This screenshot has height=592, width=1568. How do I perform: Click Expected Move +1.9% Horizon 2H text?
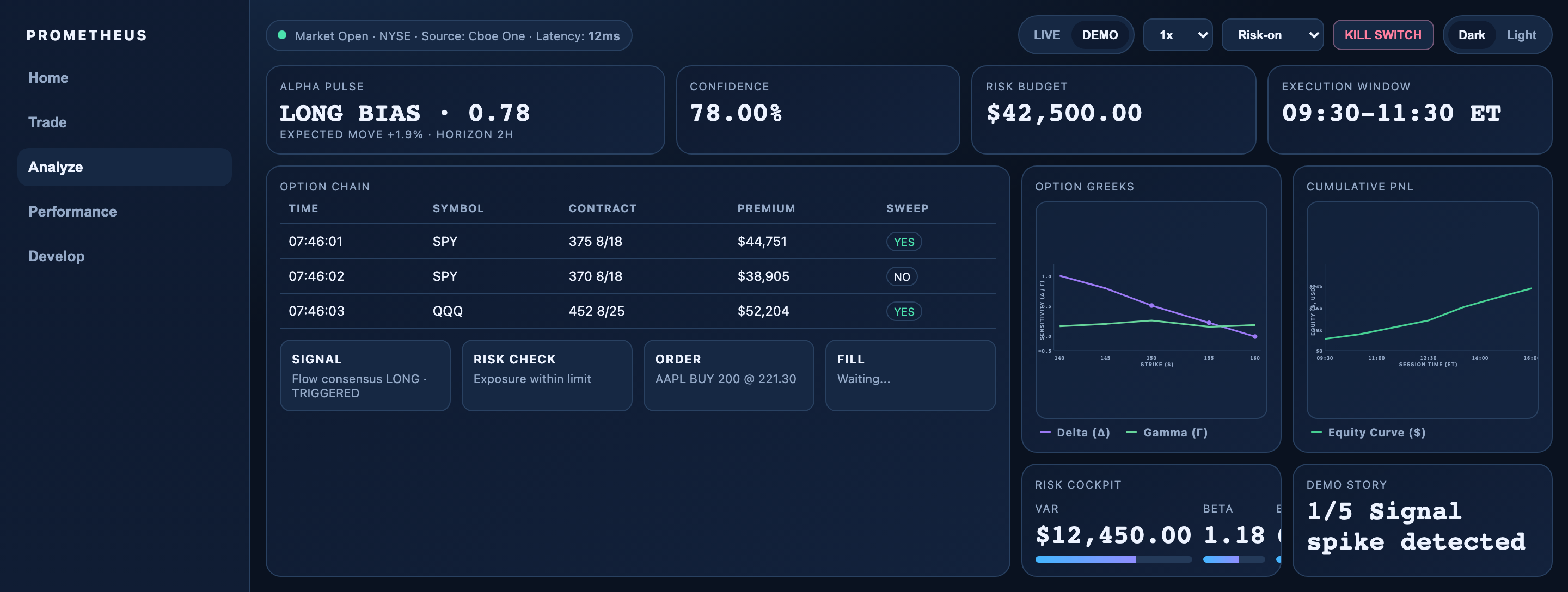point(396,134)
